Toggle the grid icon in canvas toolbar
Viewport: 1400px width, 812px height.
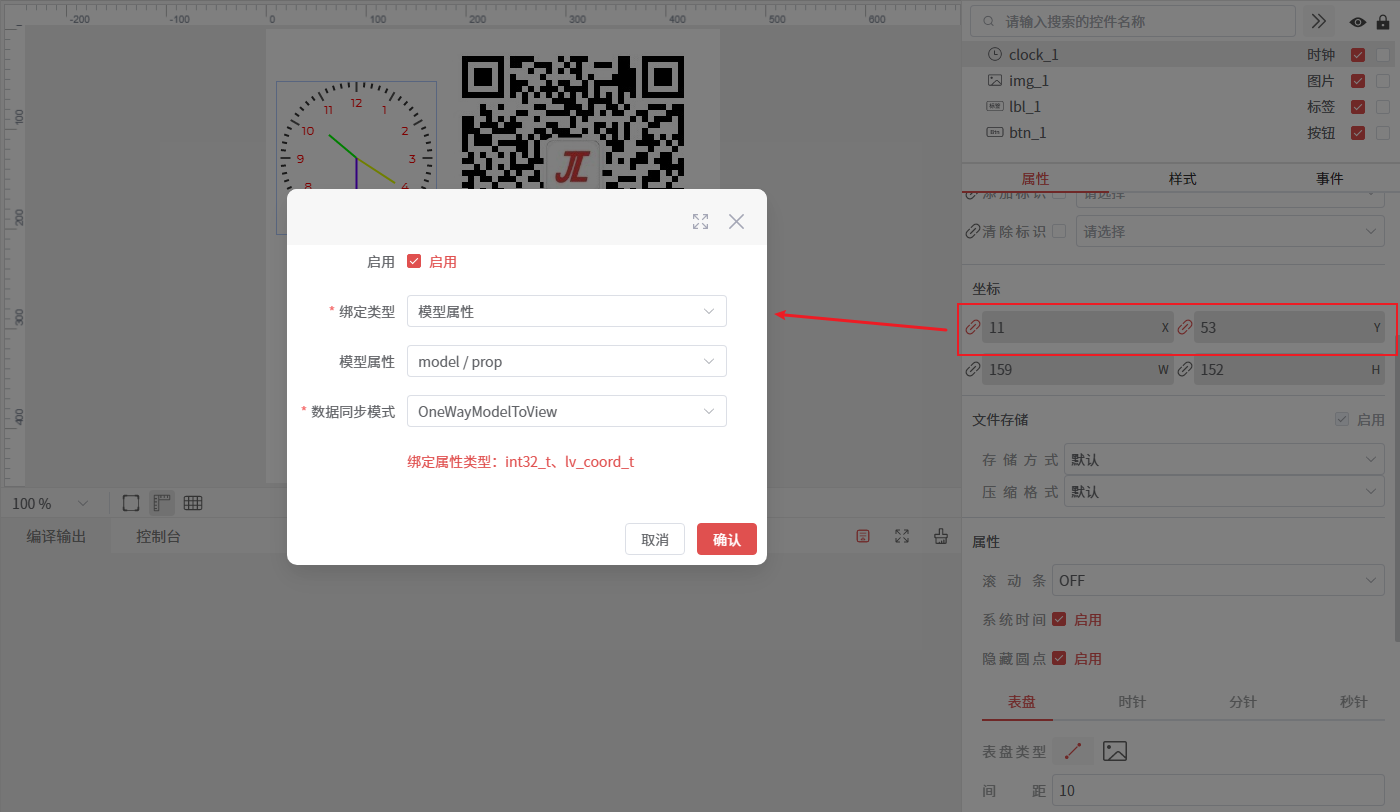[x=193, y=503]
